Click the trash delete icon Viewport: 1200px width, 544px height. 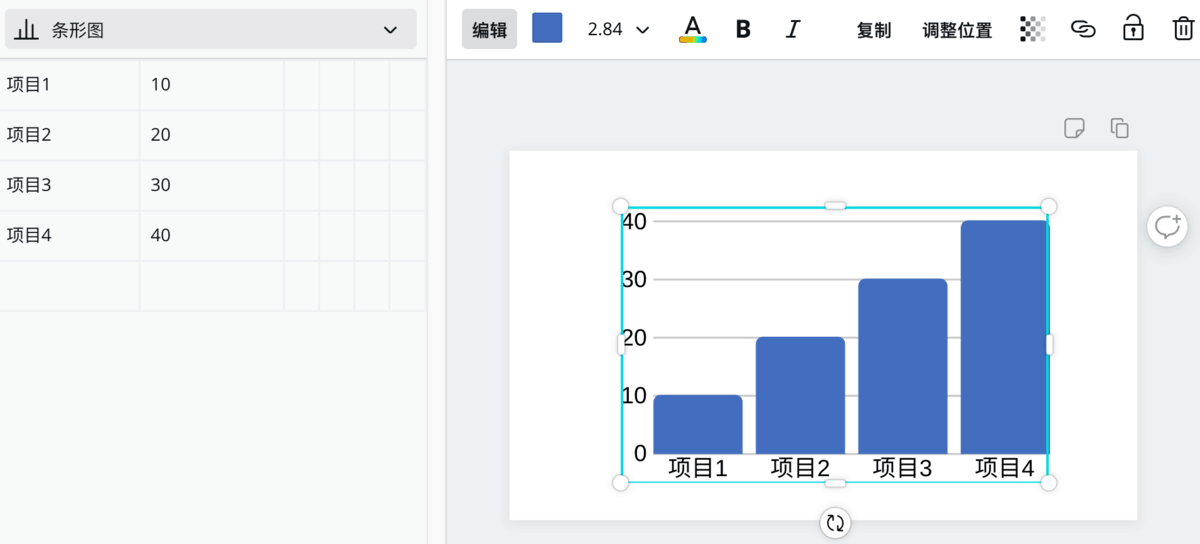tap(1182, 28)
